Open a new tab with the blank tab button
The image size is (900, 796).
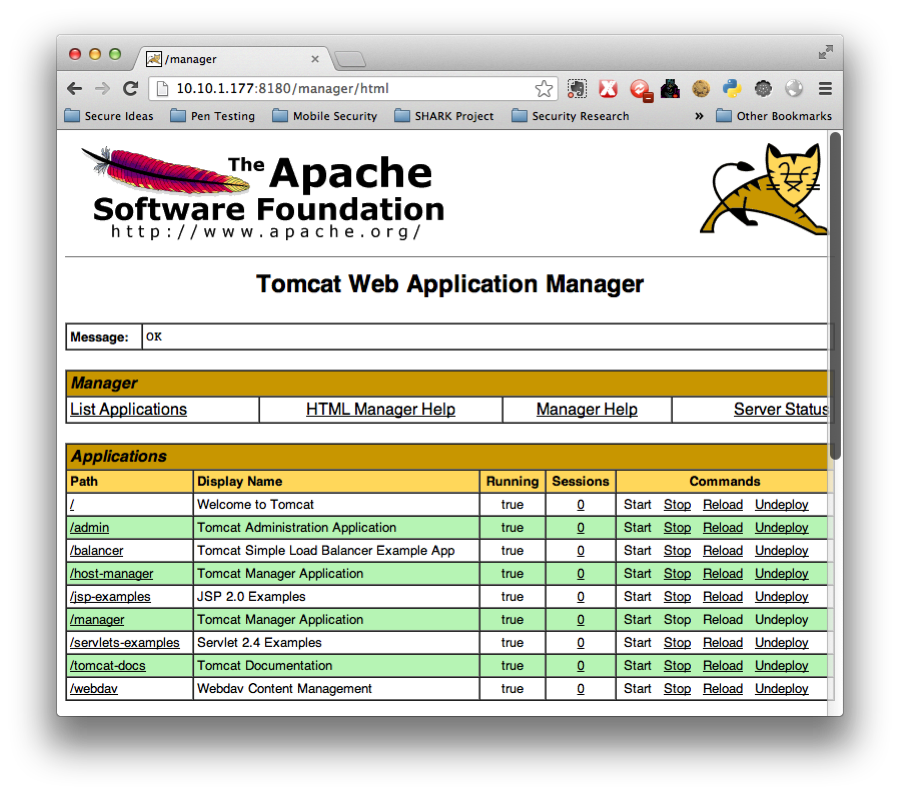[x=350, y=59]
